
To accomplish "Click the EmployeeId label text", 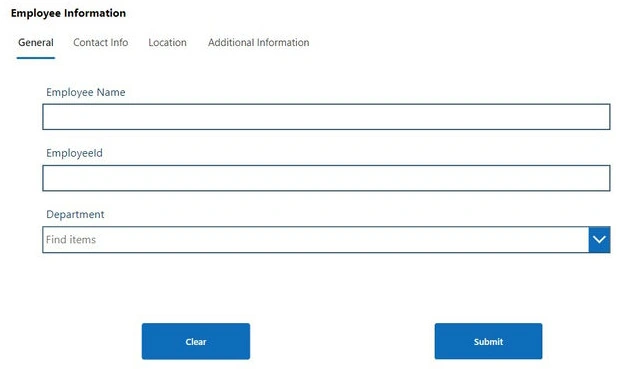I will pos(74,153).
